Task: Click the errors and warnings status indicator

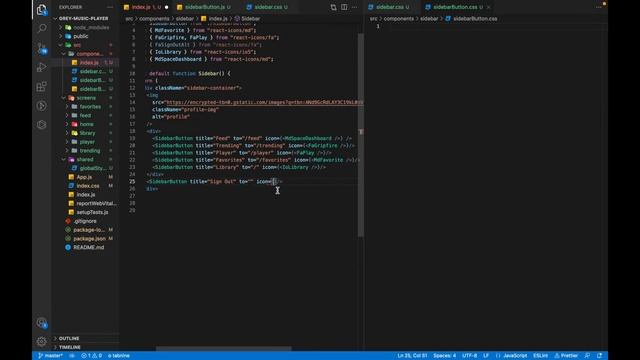Action: pyautogui.click(x=91, y=356)
